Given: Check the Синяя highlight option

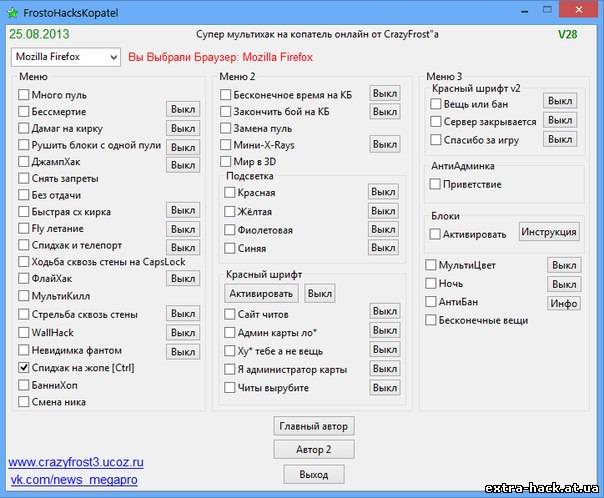Looking at the screenshot, I should (230, 248).
